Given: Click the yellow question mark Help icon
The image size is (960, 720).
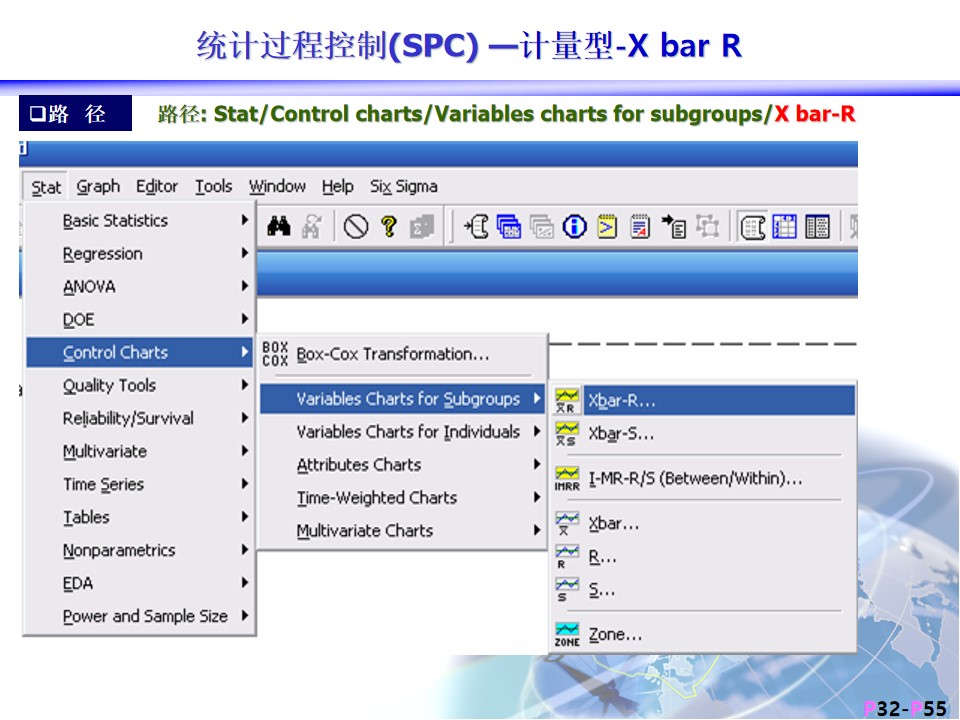Looking at the screenshot, I should click(388, 227).
